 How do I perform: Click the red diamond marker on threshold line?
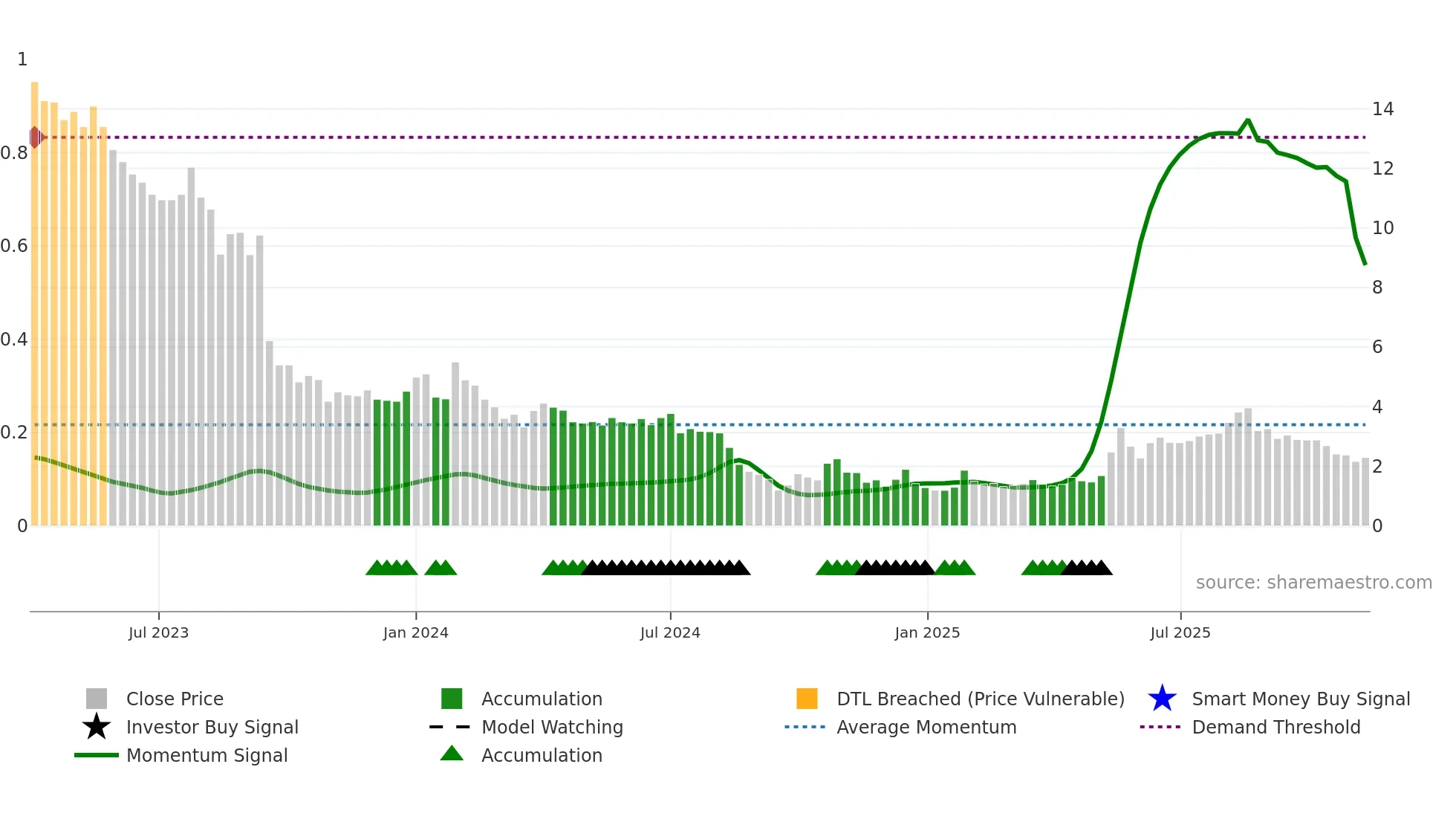[35, 137]
